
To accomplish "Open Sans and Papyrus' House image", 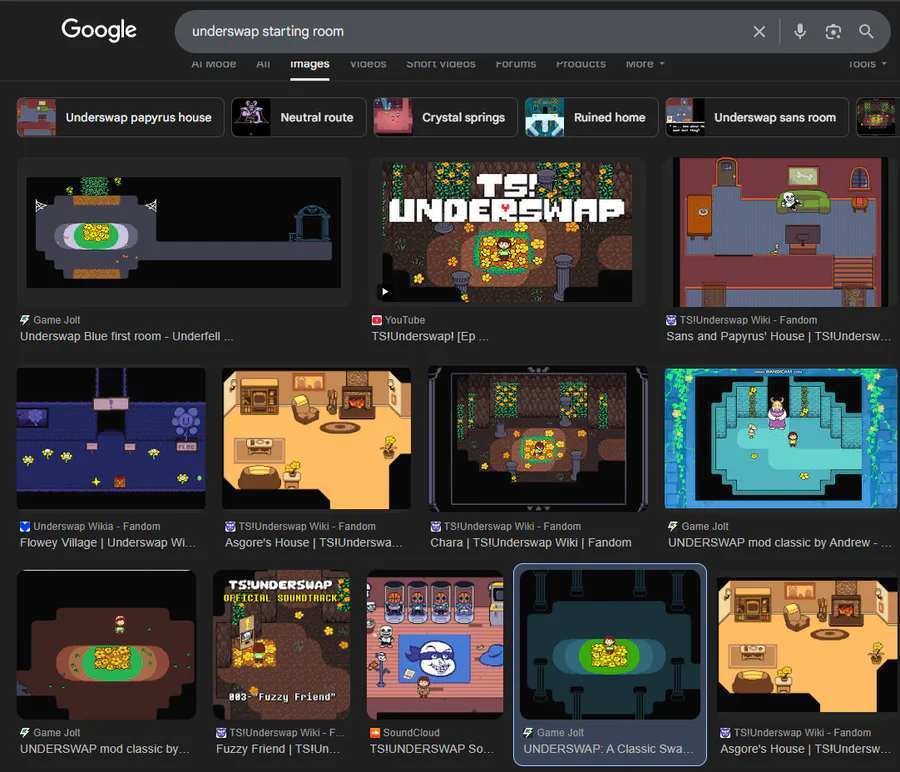I will (781, 232).
